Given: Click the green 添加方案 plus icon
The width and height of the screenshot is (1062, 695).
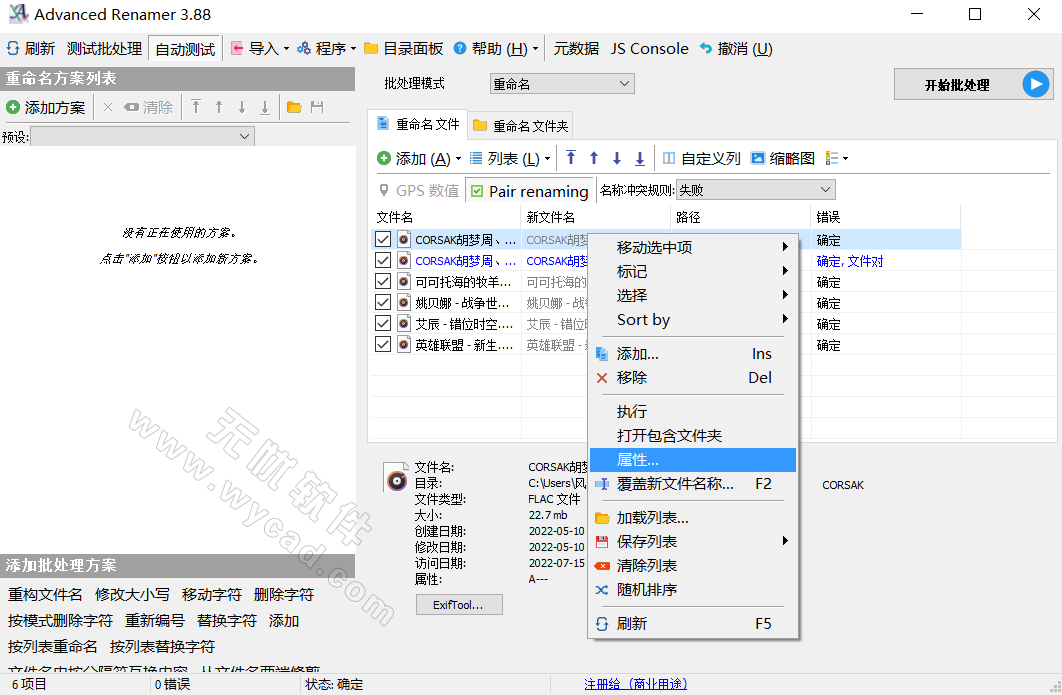Looking at the screenshot, I should [13, 107].
